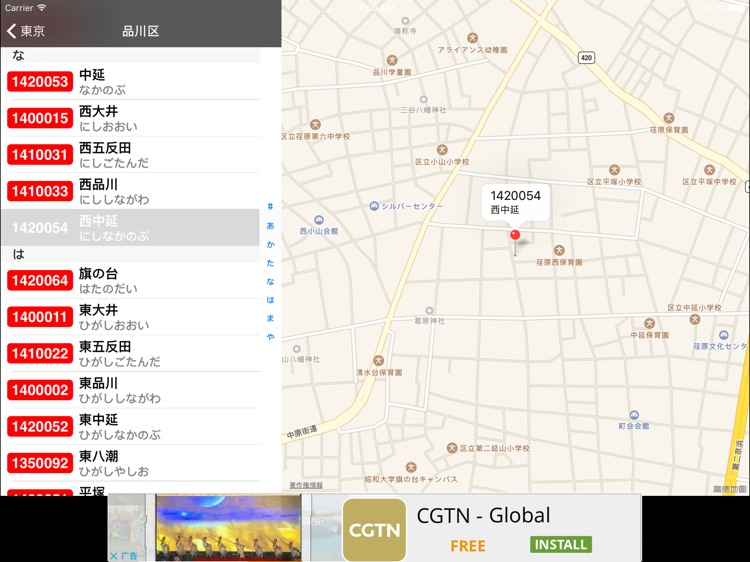Image resolution: width=750 pixels, height=562 pixels.
Task: Jump to # in the section index
Action: click(x=270, y=207)
